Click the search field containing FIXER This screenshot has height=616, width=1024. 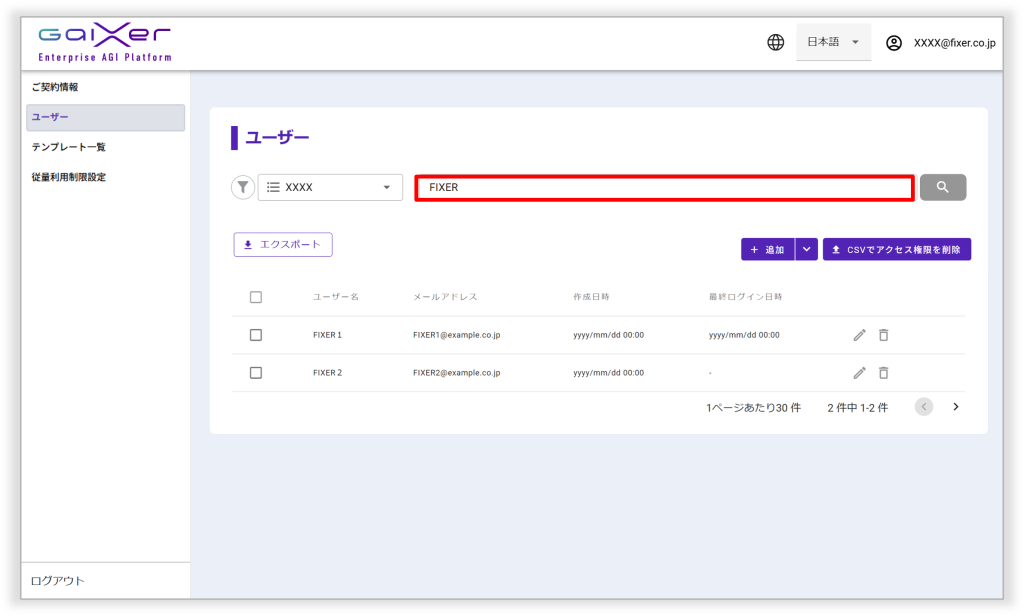coord(664,187)
